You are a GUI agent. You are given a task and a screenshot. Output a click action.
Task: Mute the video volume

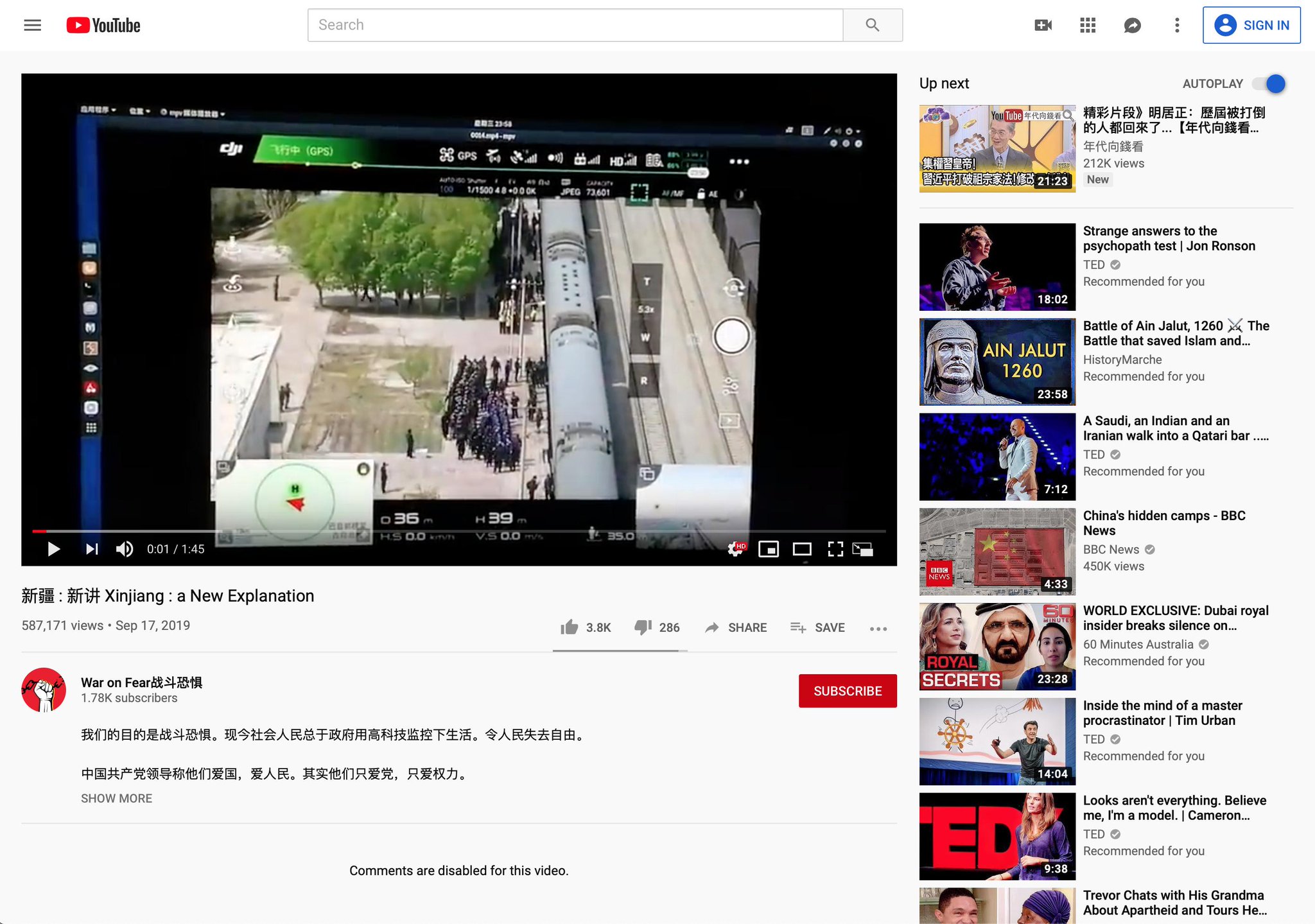tap(125, 549)
